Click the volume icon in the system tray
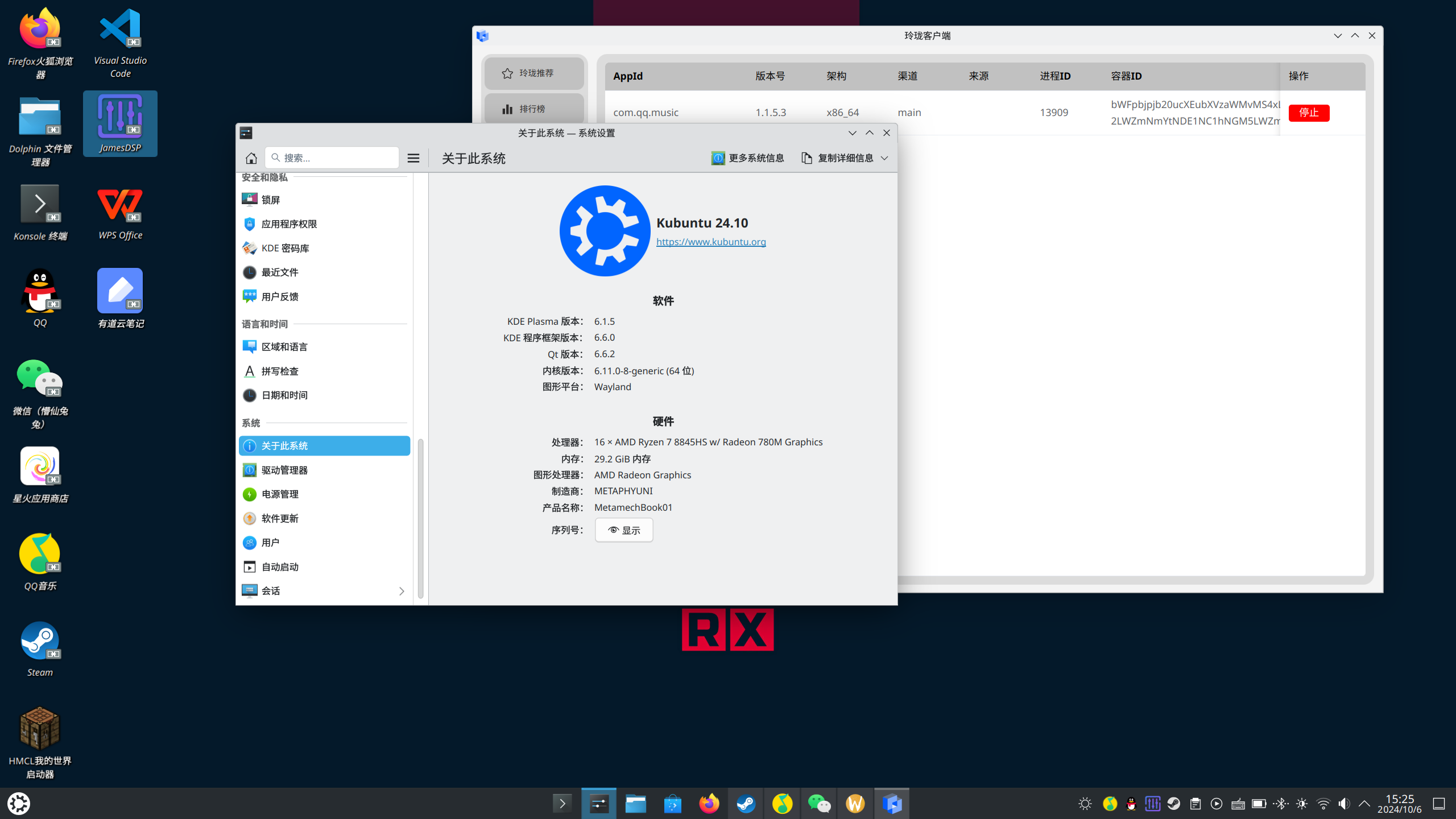Image resolution: width=1456 pixels, height=819 pixels. click(1344, 804)
